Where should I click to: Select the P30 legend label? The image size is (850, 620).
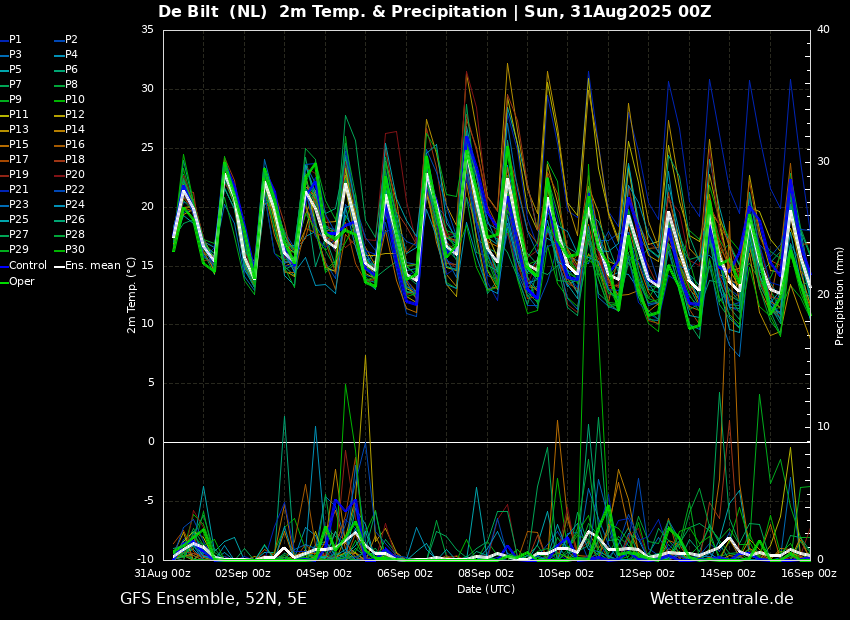pos(74,249)
